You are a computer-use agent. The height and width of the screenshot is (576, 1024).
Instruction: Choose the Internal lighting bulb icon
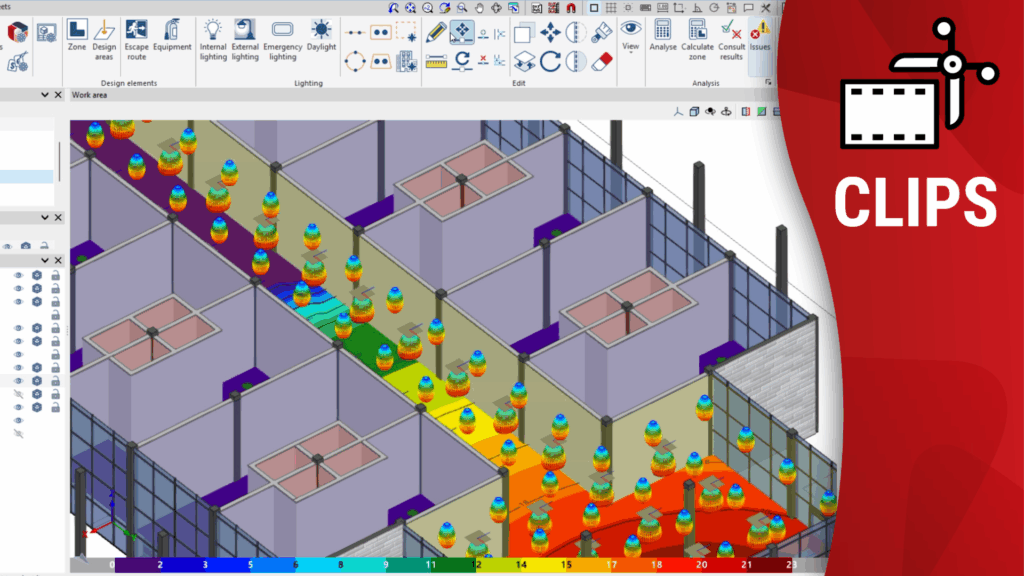point(213,38)
